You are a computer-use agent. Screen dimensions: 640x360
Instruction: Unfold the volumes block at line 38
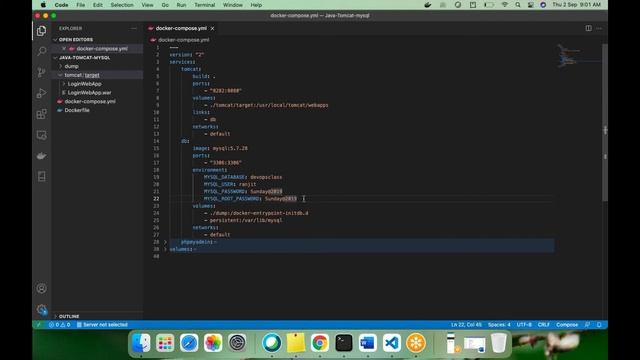pos(165,249)
